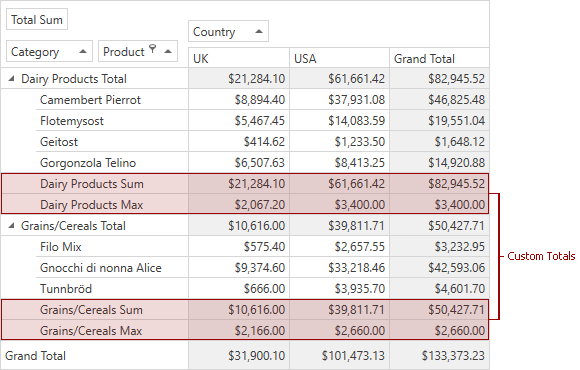This screenshot has height=370, width=580.
Task: Select the Filo Mix row header
Action: [112, 246]
